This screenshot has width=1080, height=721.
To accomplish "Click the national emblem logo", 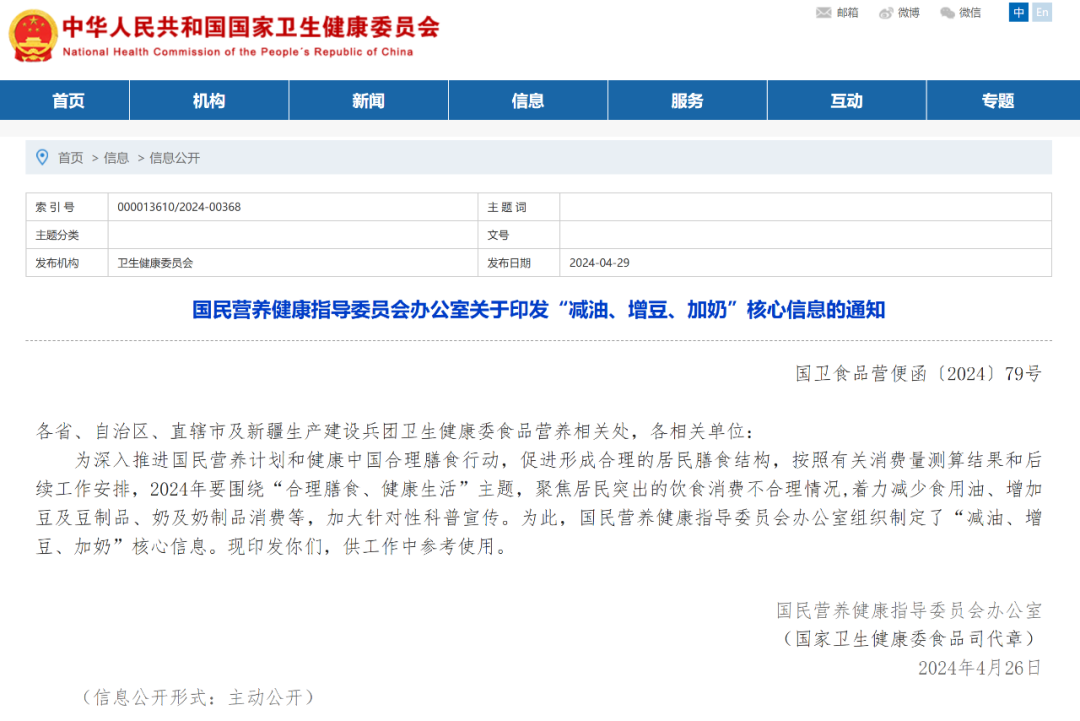I will pyautogui.click(x=31, y=33).
